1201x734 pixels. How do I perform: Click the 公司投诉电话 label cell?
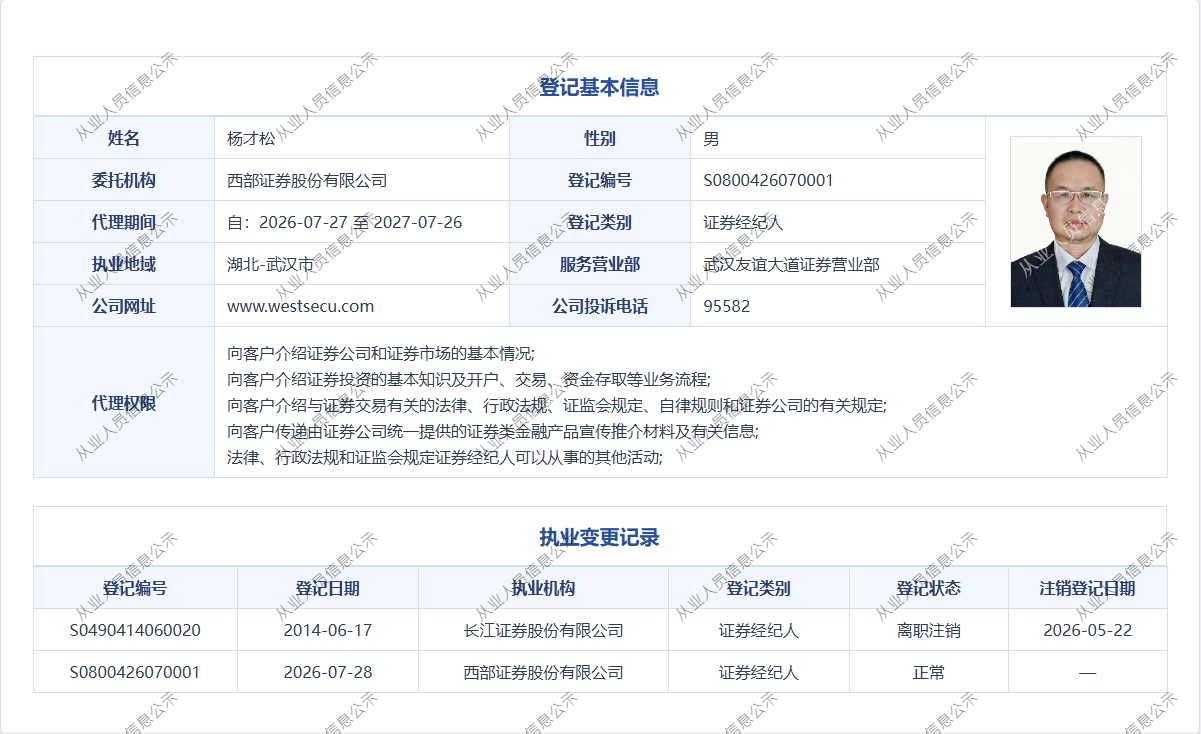coord(600,306)
